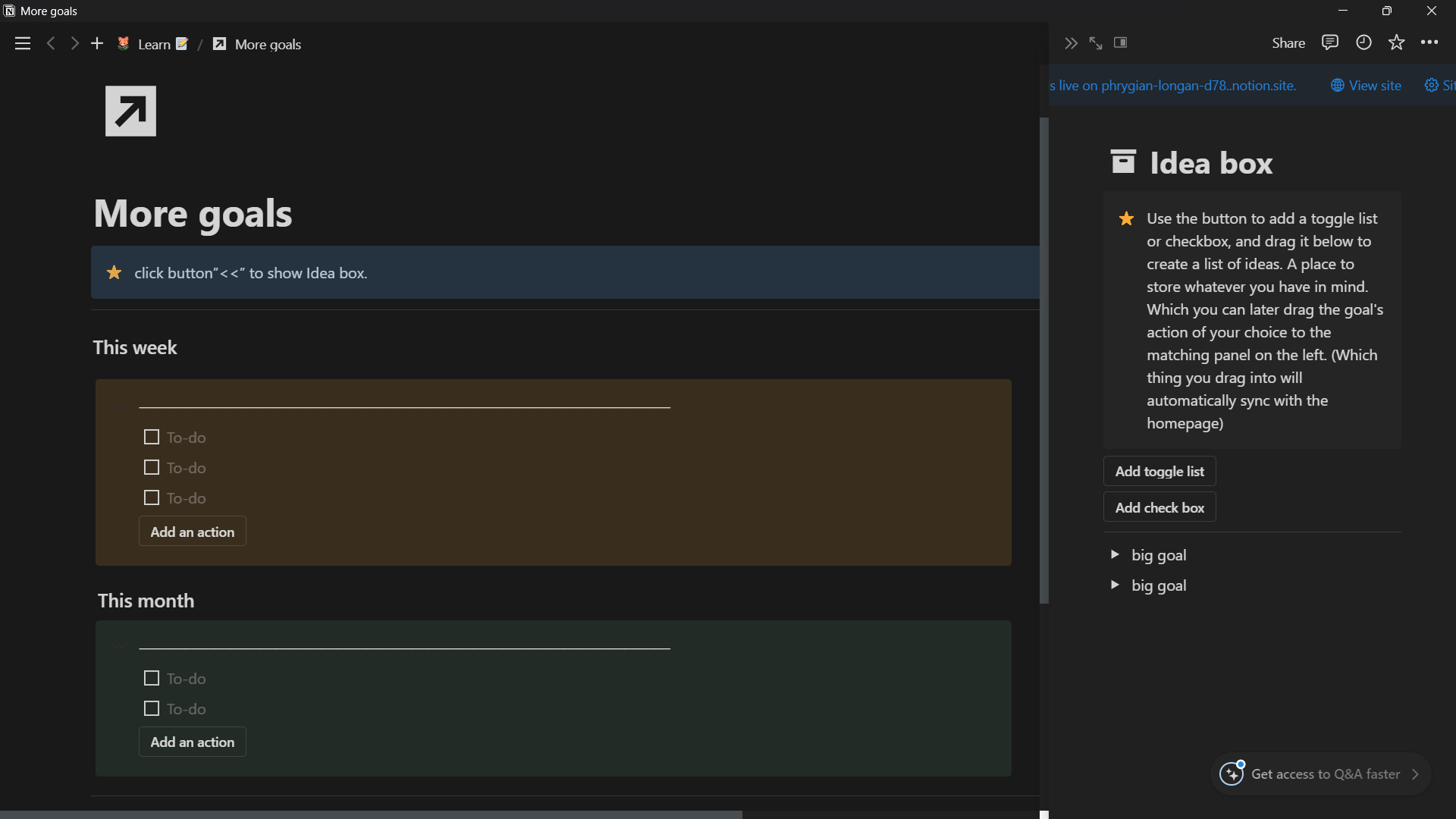Check second To-do box under This month
1456x819 pixels.
[152, 709]
